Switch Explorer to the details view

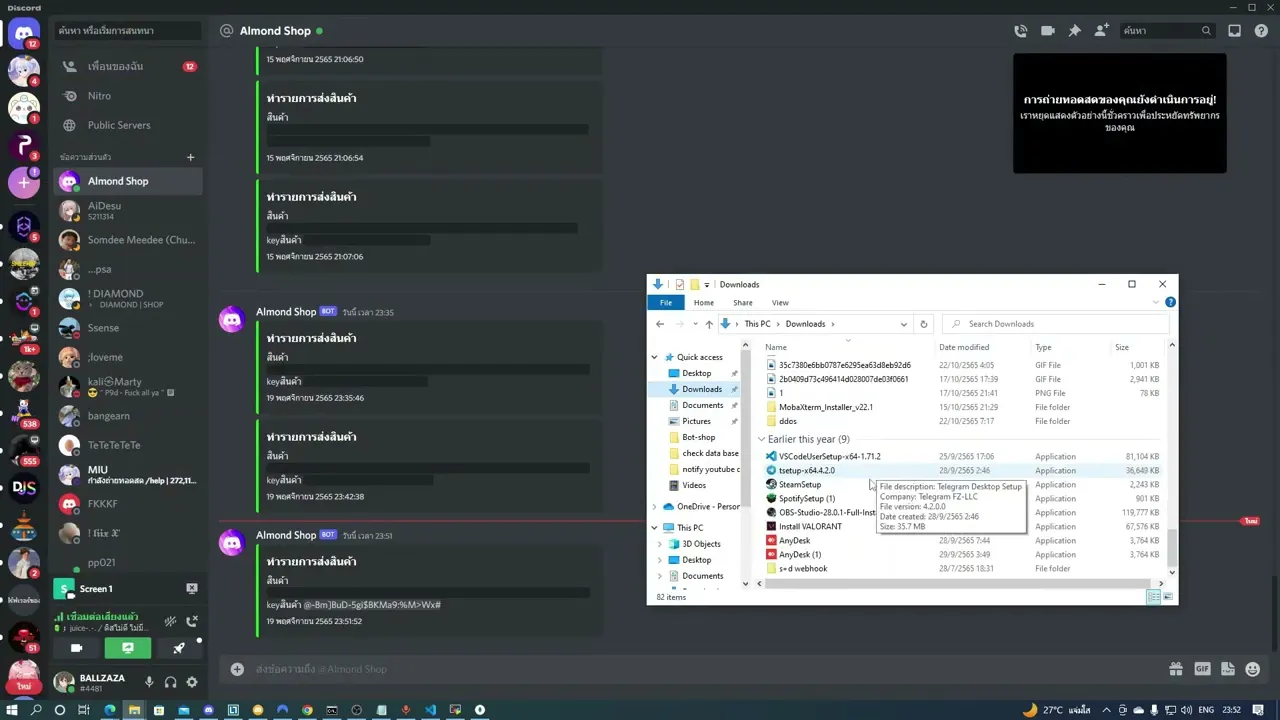tap(1153, 597)
